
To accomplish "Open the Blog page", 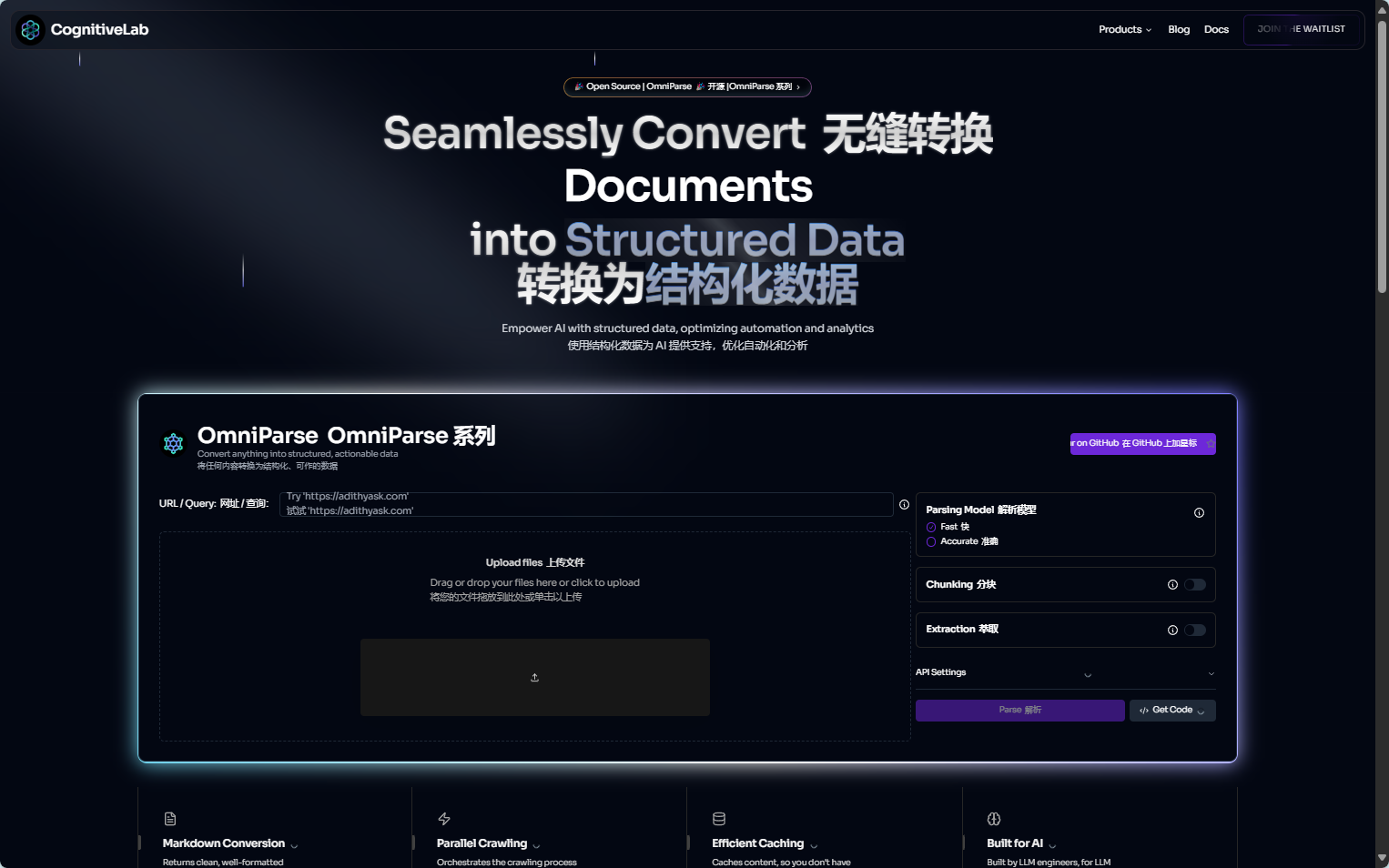I will tap(1179, 30).
